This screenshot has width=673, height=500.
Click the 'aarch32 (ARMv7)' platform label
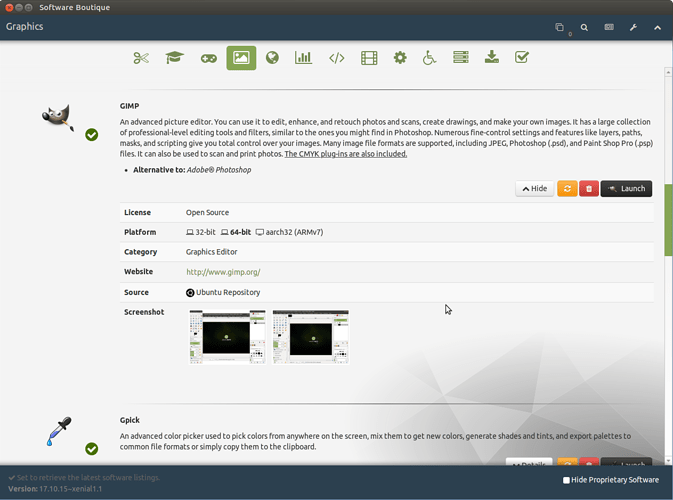point(294,232)
